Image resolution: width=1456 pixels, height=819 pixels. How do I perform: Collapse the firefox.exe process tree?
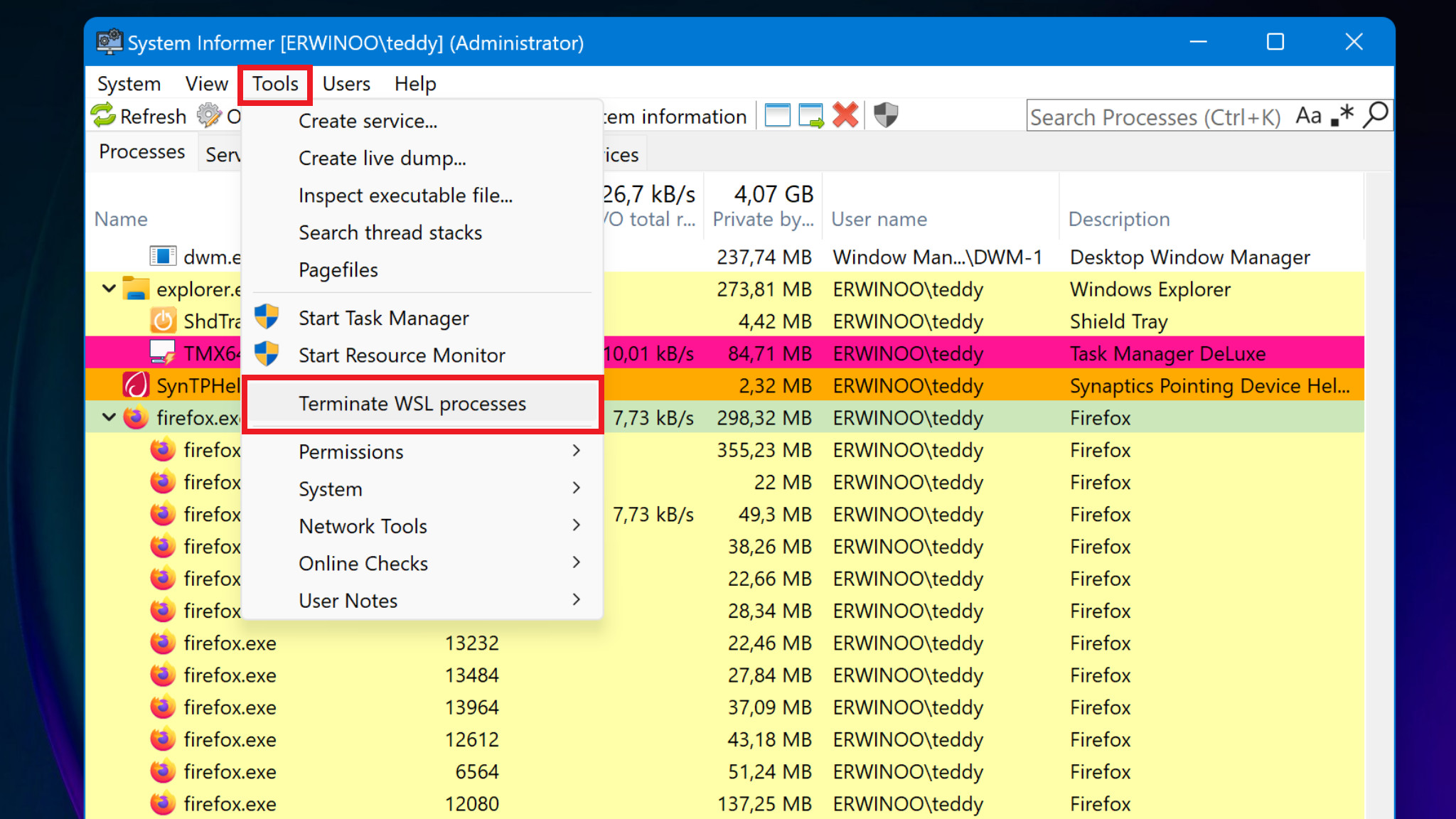click(x=109, y=417)
